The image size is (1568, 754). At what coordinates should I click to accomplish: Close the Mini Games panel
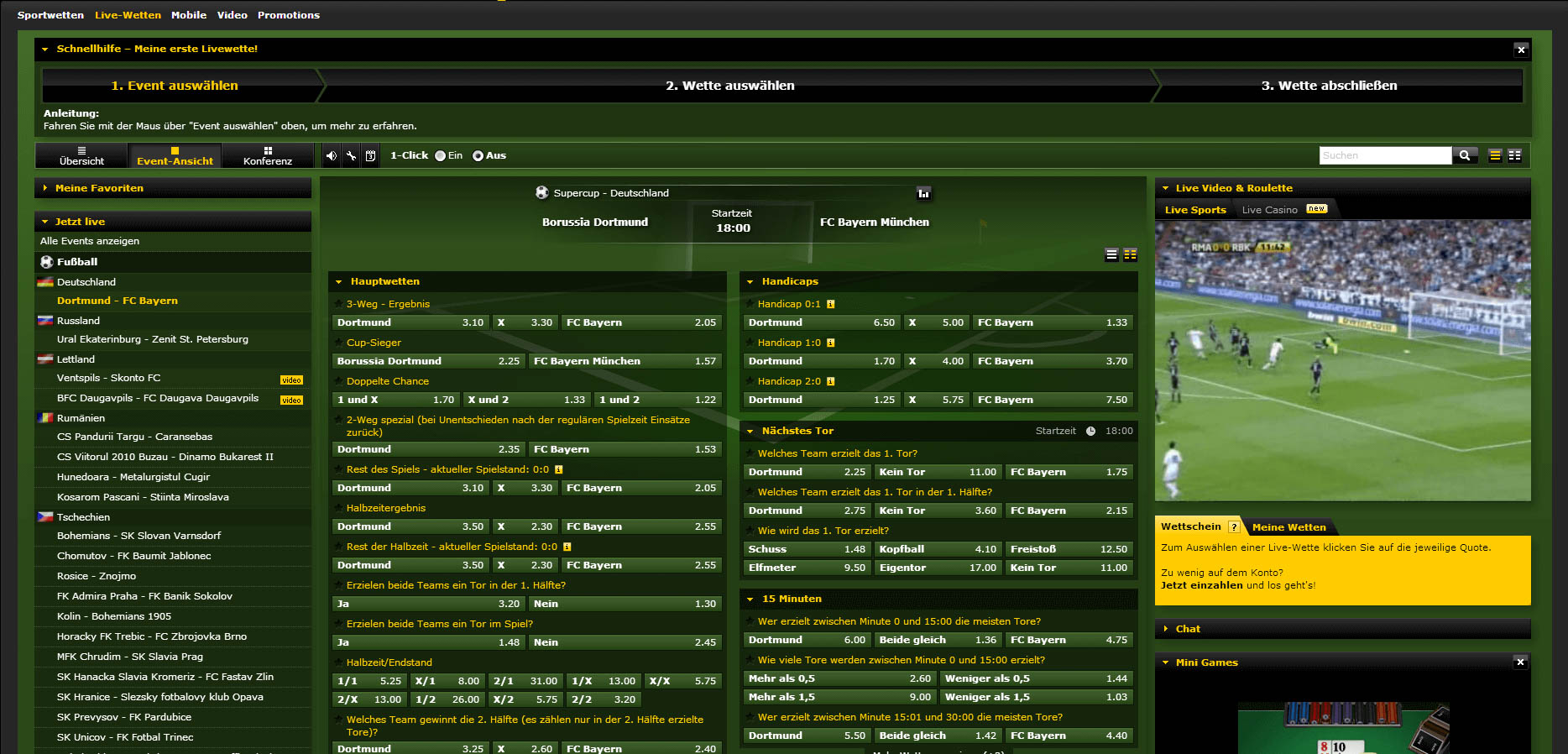tap(1520, 662)
